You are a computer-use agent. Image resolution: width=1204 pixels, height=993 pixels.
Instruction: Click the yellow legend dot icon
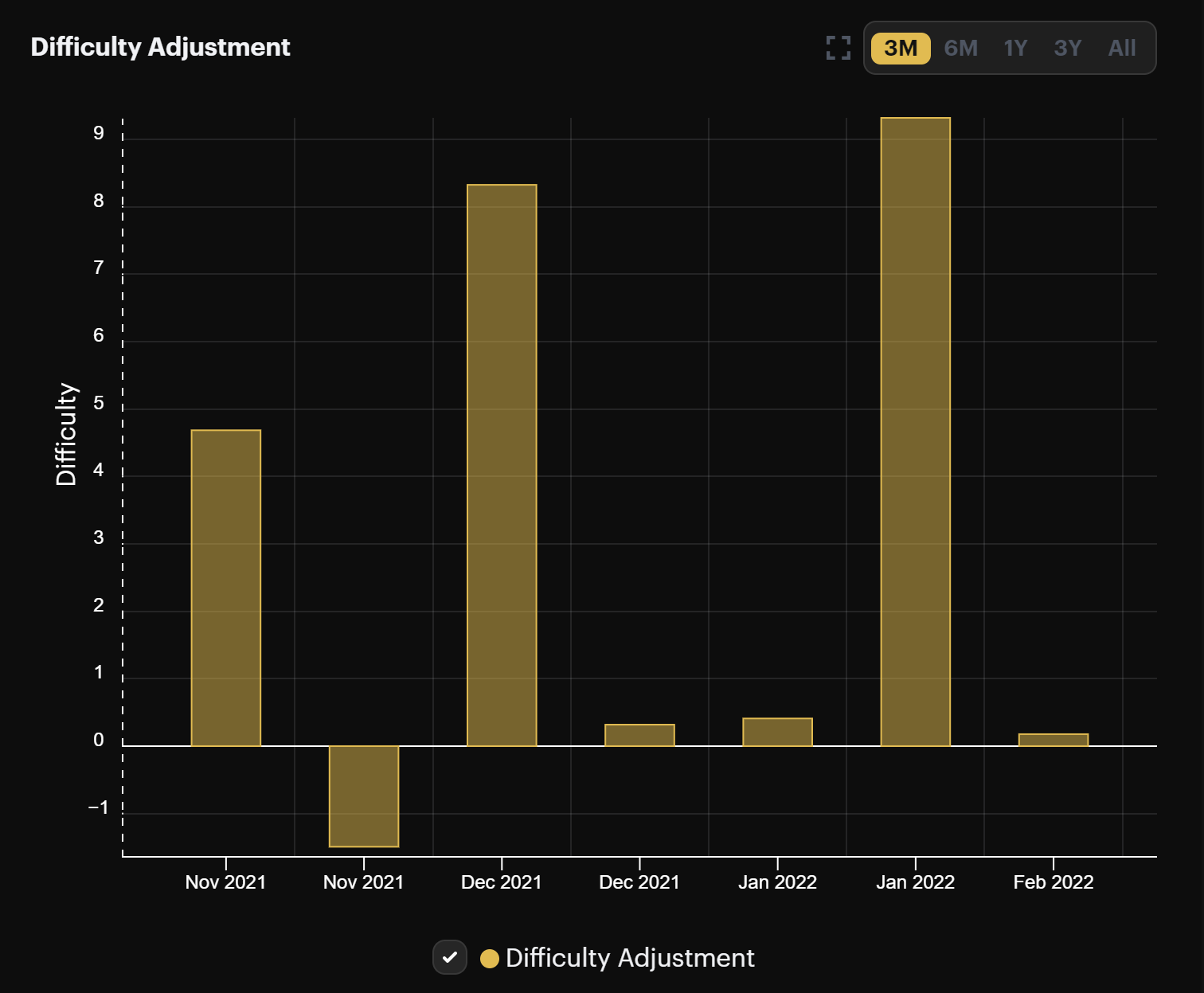click(x=490, y=958)
